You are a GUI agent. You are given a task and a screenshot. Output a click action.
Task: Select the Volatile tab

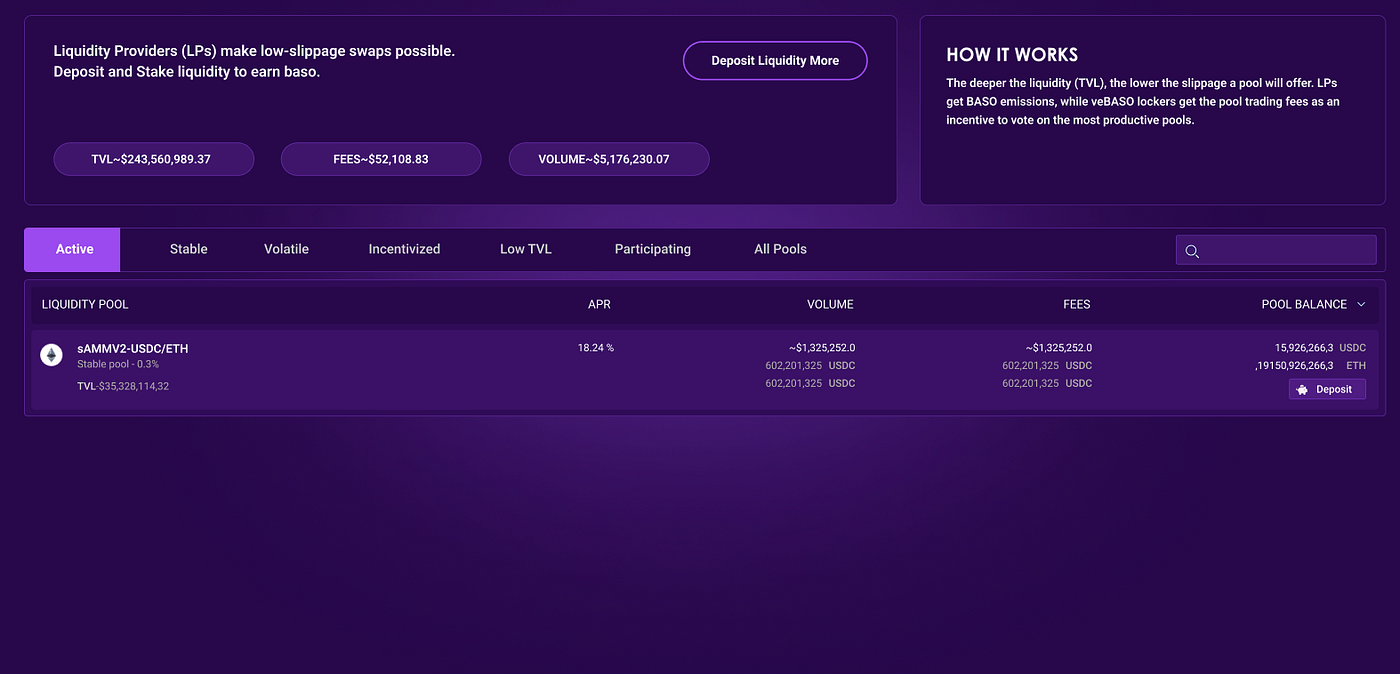coord(286,249)
